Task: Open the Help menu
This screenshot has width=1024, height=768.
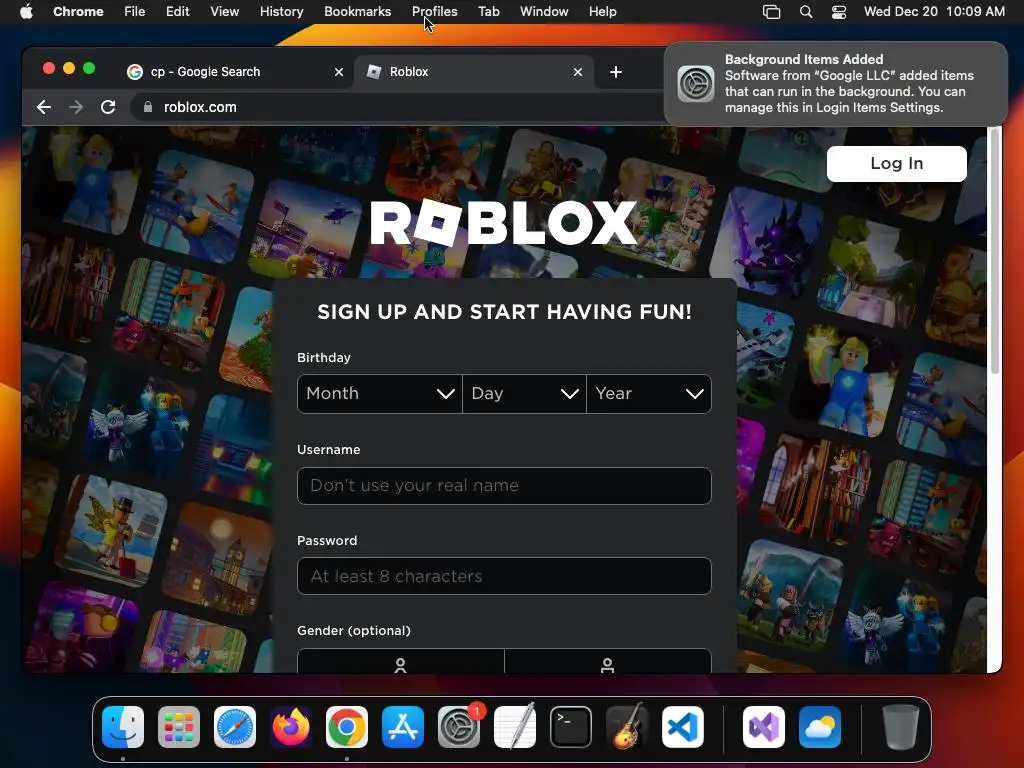Action: (x=602, y=12)
